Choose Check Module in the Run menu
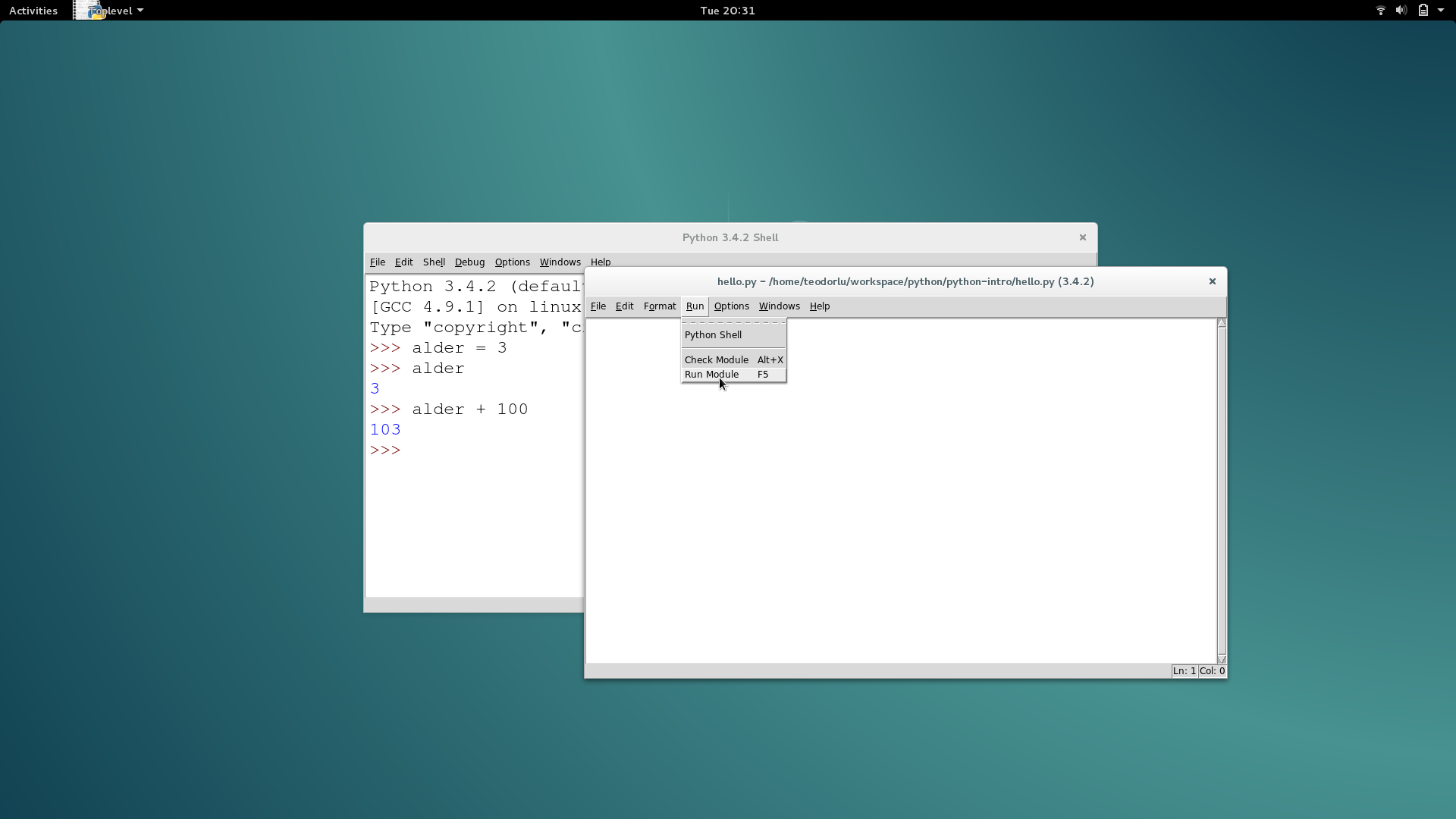1456x819 pixels. 716,360
